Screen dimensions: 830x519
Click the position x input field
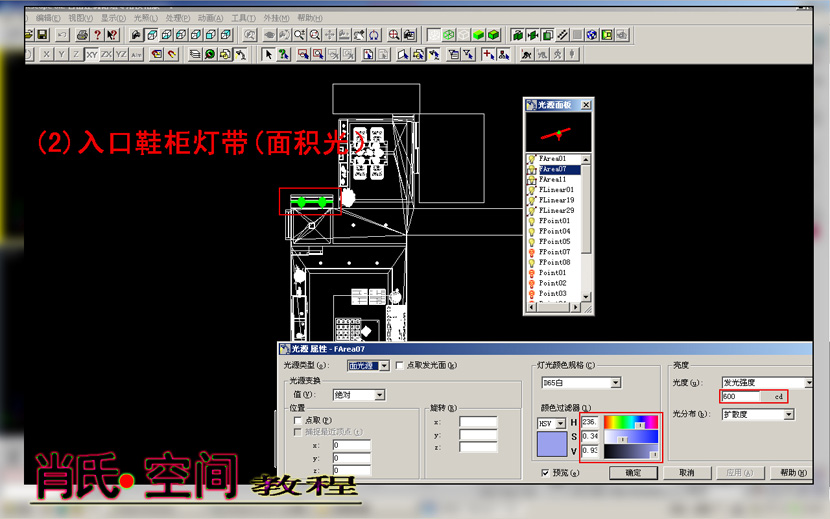[x=351, y=445]
